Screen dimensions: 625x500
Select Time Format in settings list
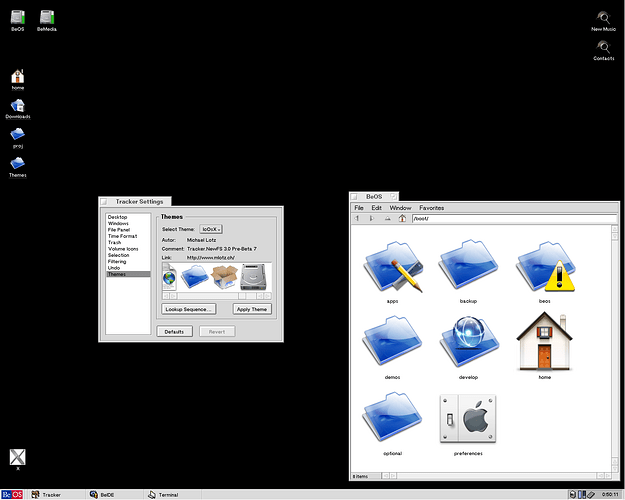coord(128,236)
